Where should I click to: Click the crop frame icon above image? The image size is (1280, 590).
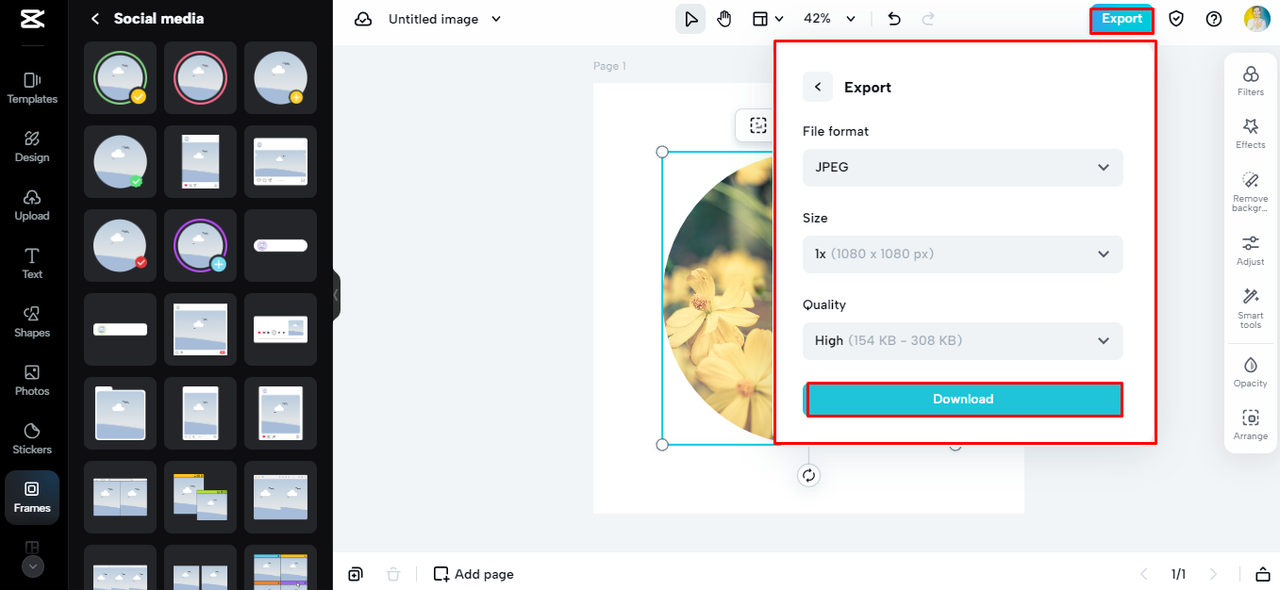click(x=759, y=125)
